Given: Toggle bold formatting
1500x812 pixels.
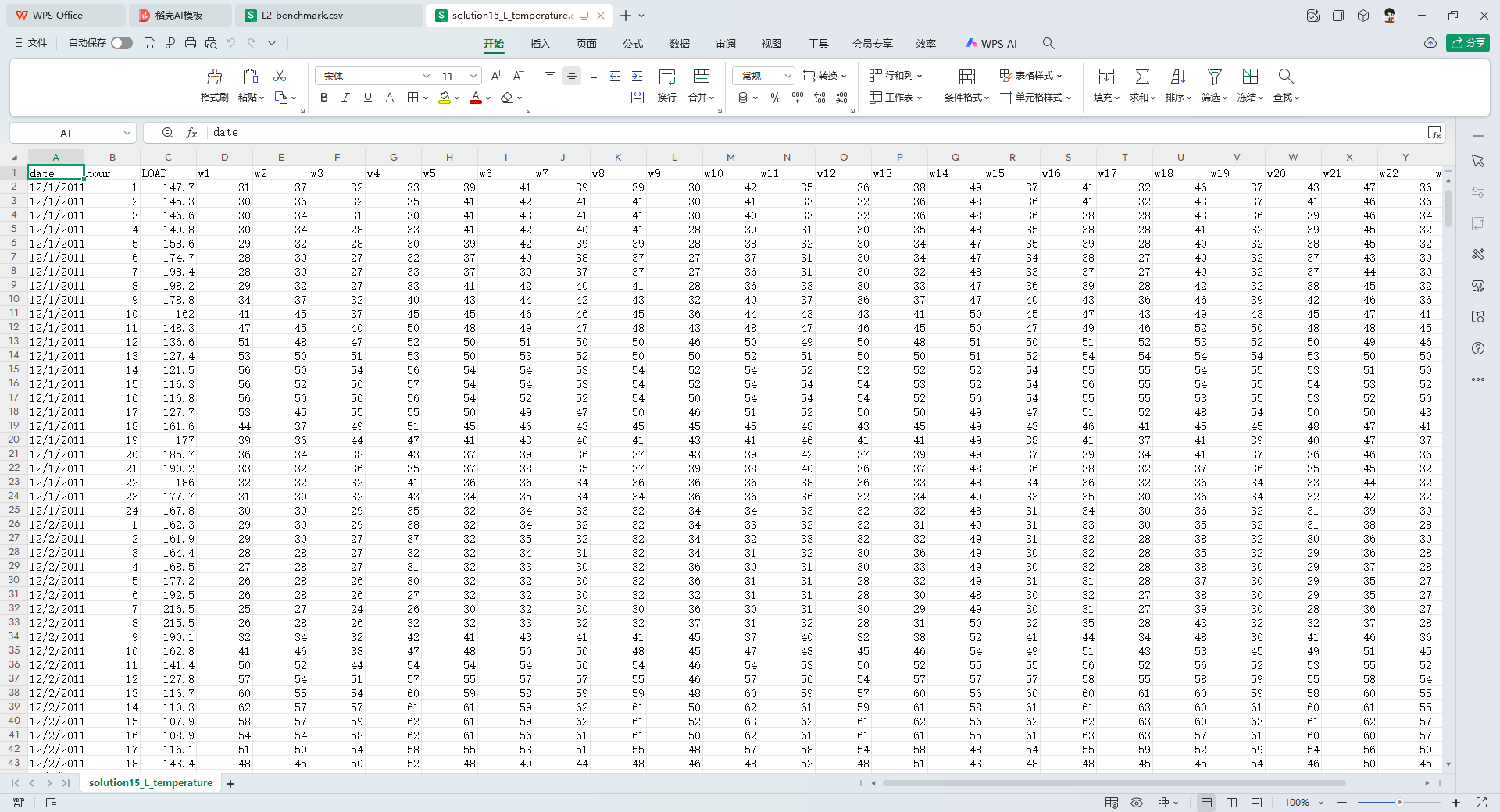Looking at the screenshot, I should pyautogui.click(x=324, y=98).
